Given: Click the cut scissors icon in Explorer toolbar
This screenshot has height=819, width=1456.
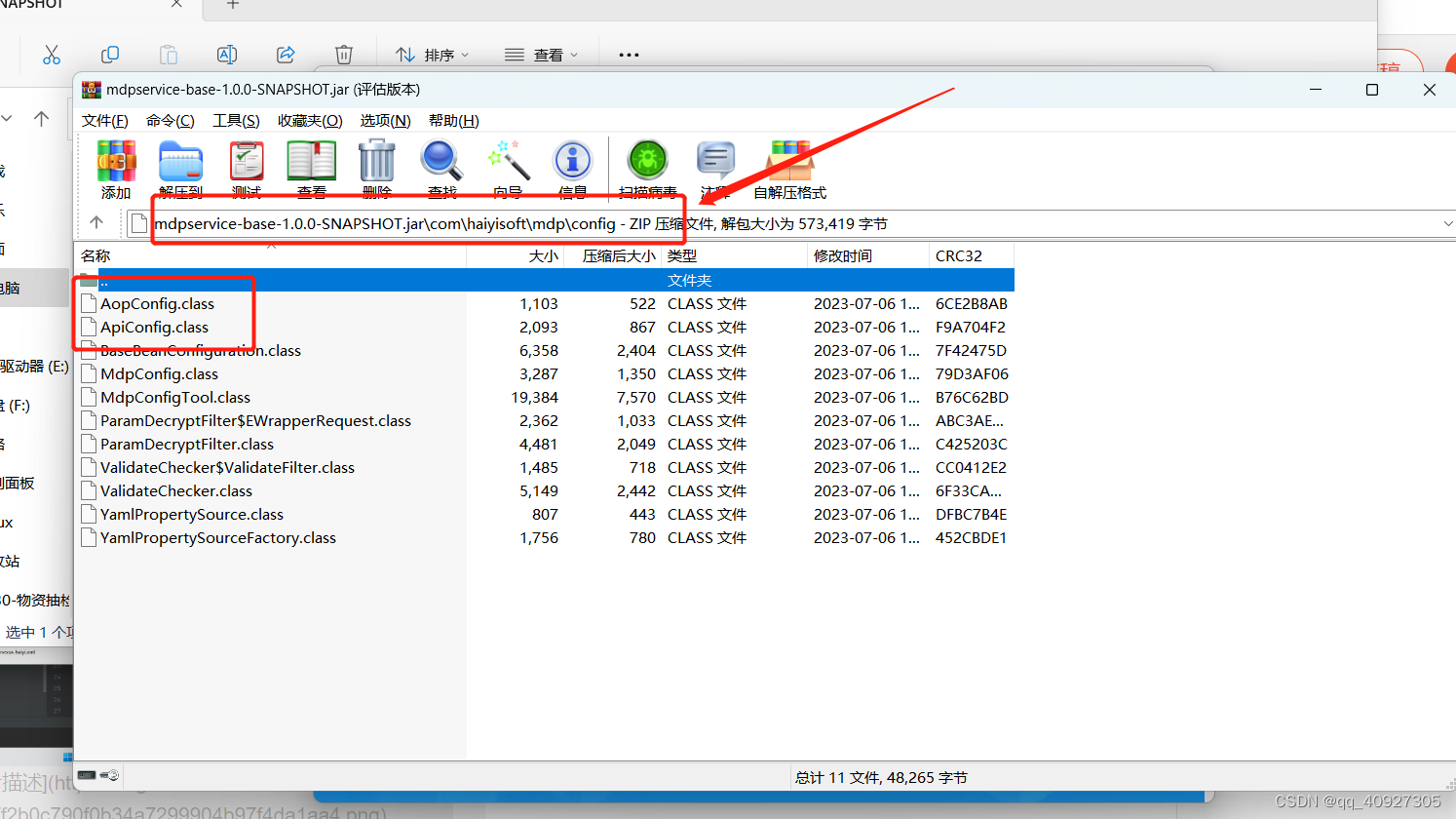Looking at the screenshot, I should [52, 55].
